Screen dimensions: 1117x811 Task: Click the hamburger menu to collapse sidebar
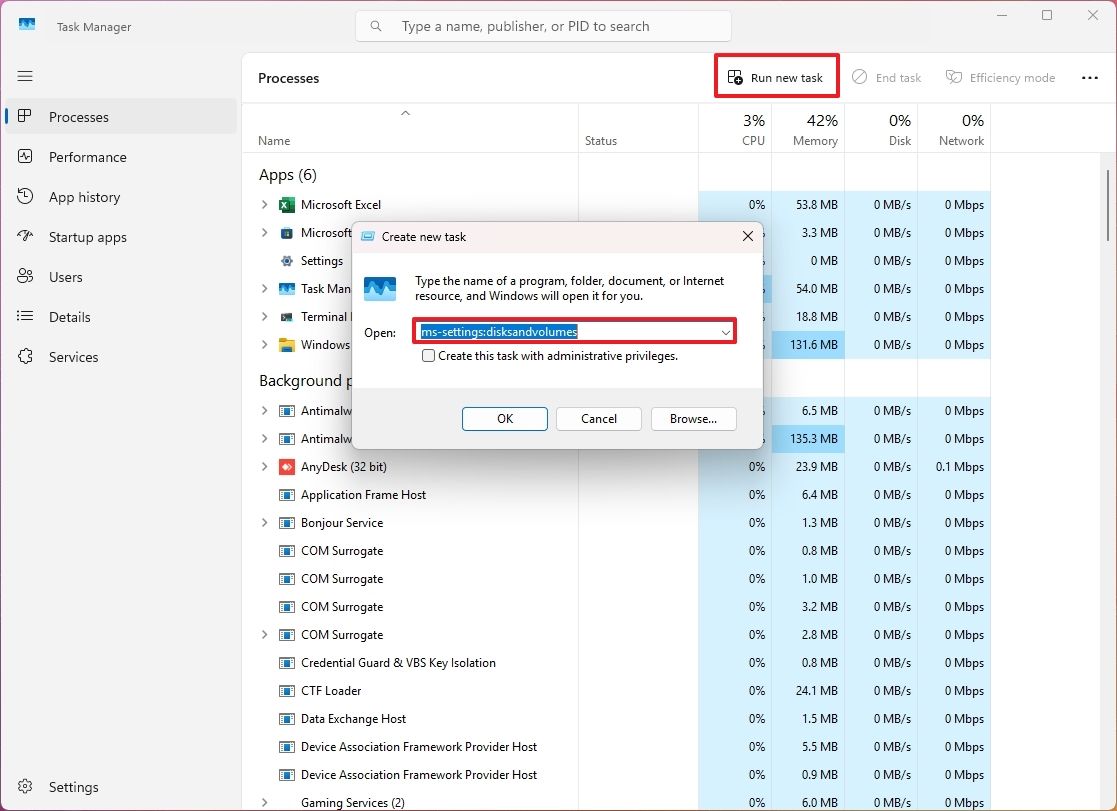pos(25,76)
